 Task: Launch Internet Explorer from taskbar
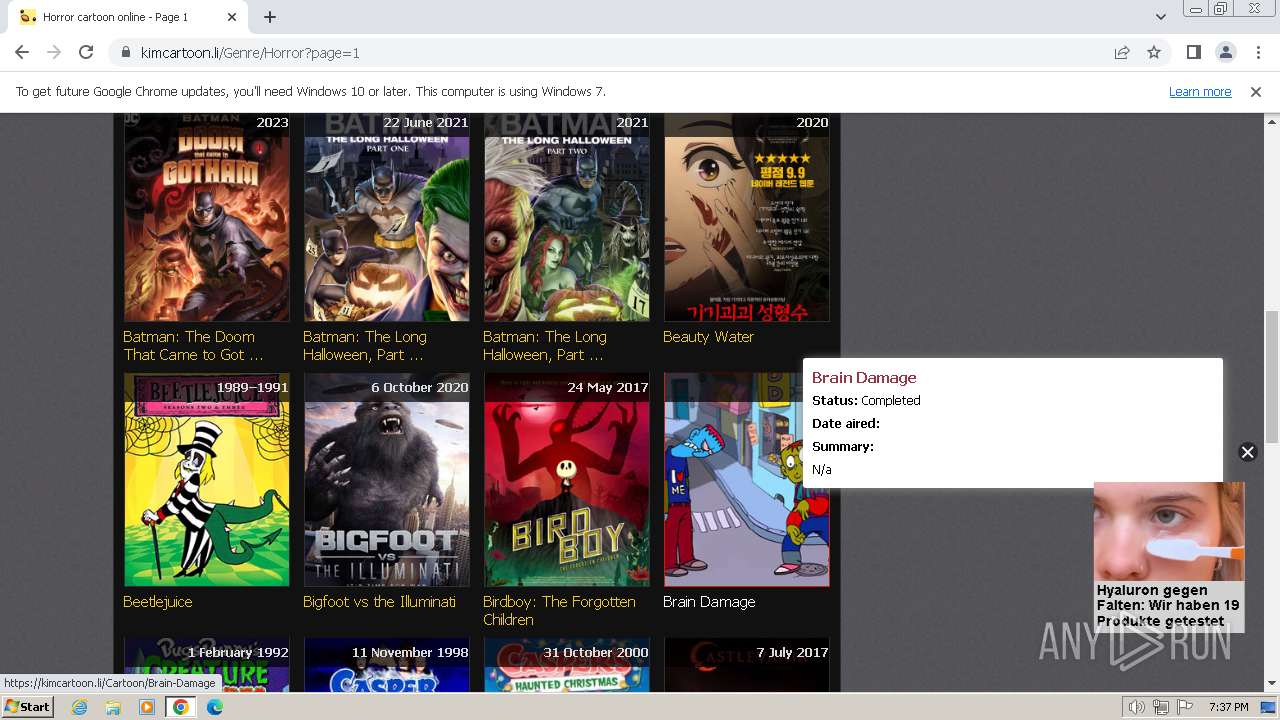pyautogui.click(x=79, y=707)
